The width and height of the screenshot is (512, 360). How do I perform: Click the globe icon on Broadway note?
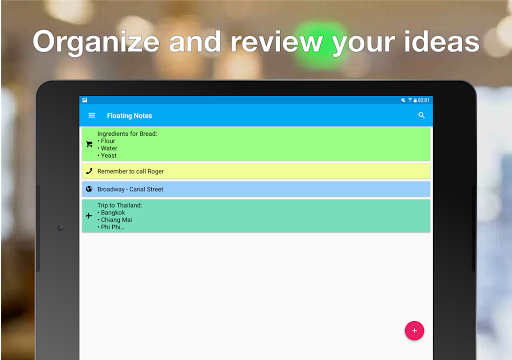[x=89, y=189]
